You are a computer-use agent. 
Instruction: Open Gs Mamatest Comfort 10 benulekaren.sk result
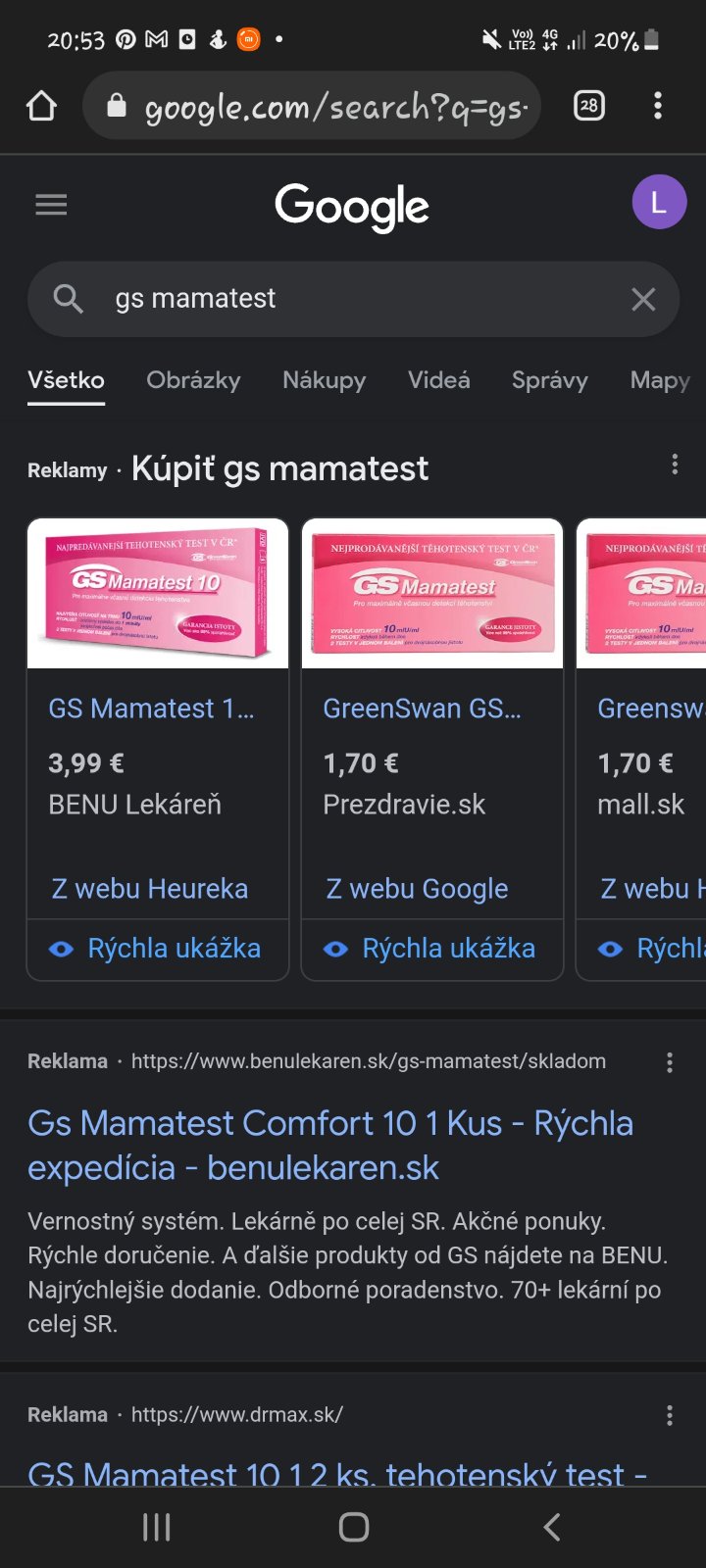point(329,1145)
